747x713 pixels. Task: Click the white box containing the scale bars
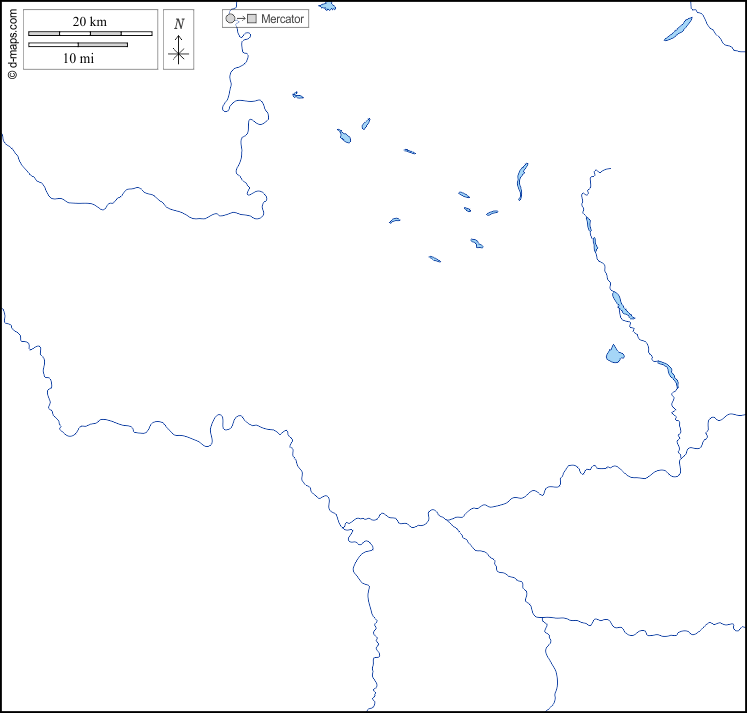pyautogui.click(x=40, y=62)
